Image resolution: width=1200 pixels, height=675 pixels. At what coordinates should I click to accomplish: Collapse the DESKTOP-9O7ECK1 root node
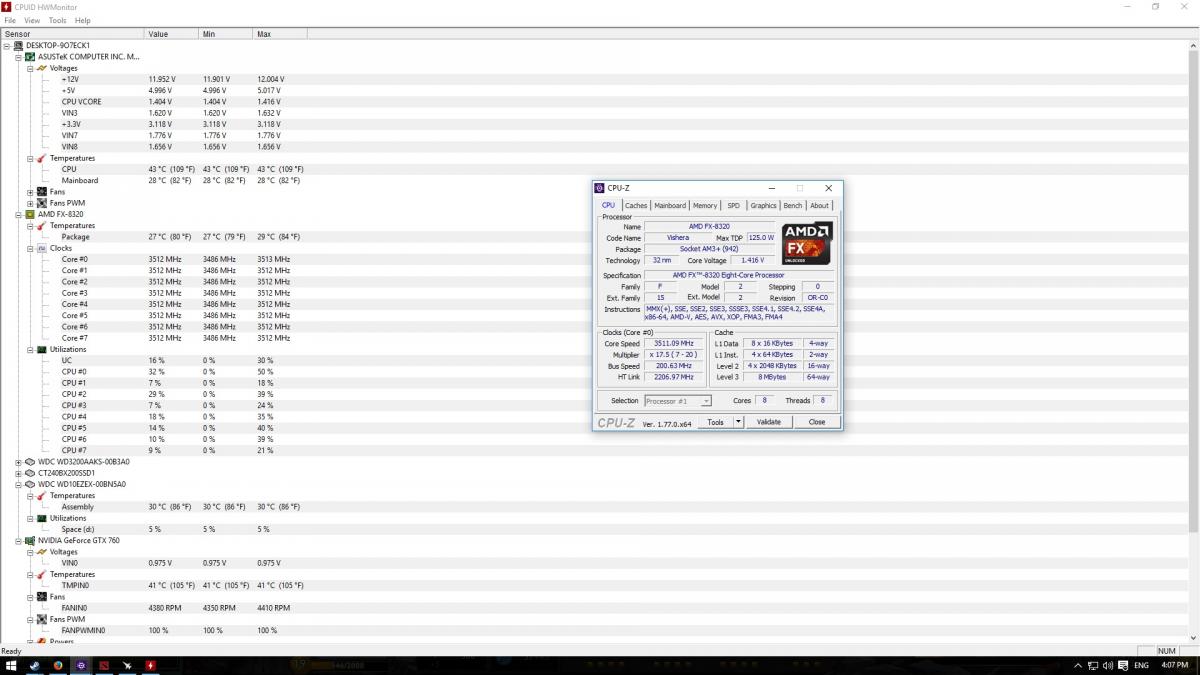[7, 45]
